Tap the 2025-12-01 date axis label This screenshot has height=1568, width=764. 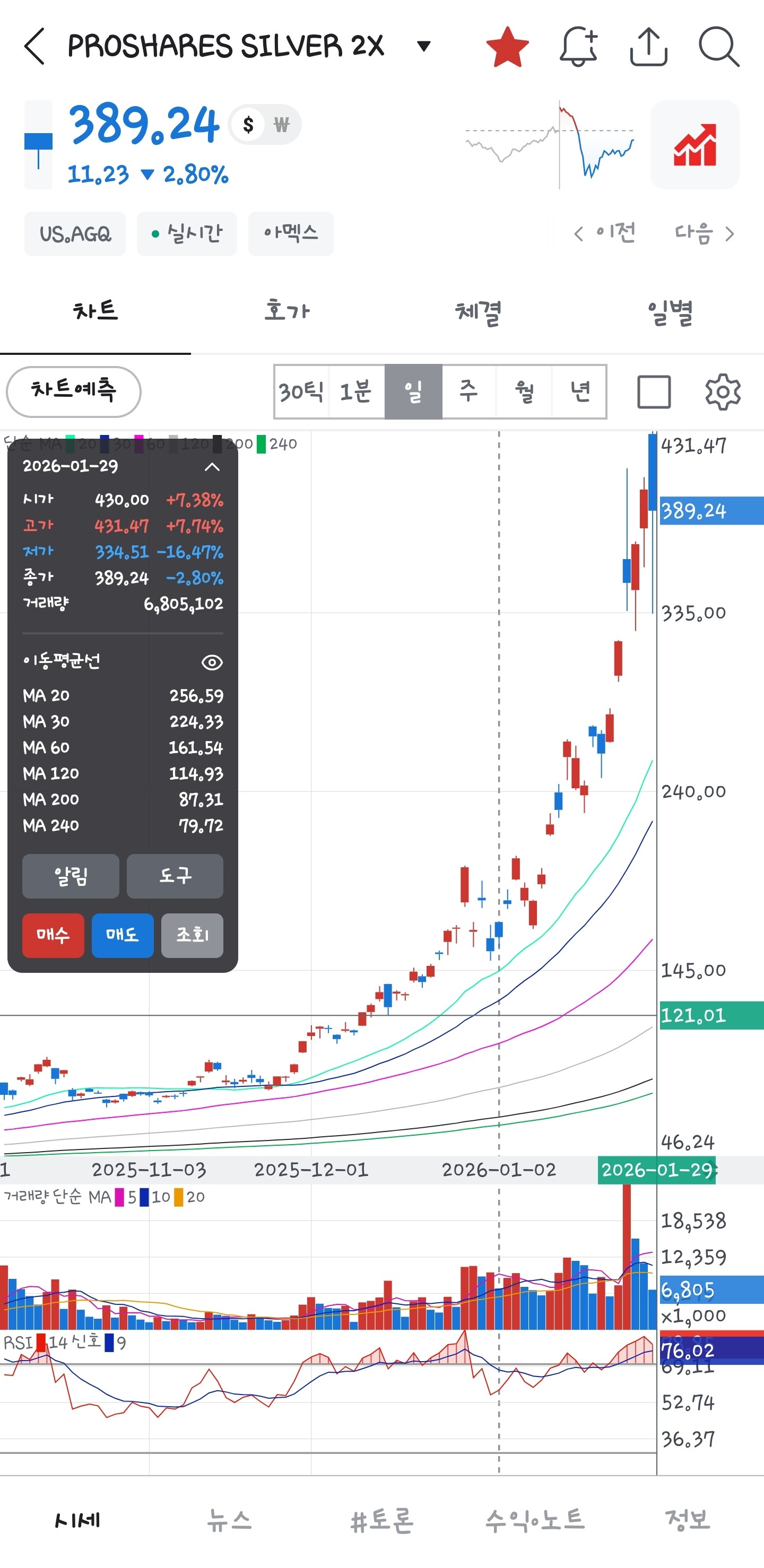311,1170
